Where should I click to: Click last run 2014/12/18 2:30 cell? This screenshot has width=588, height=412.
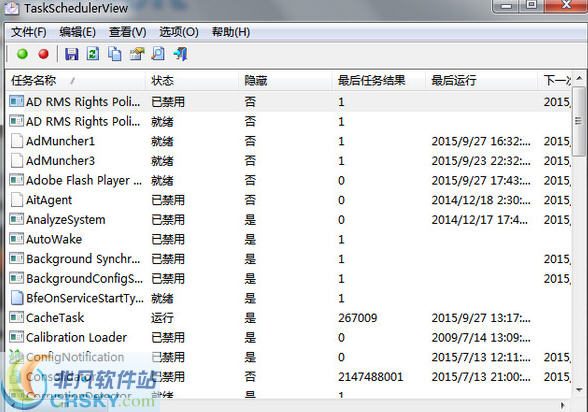point(481,200)
